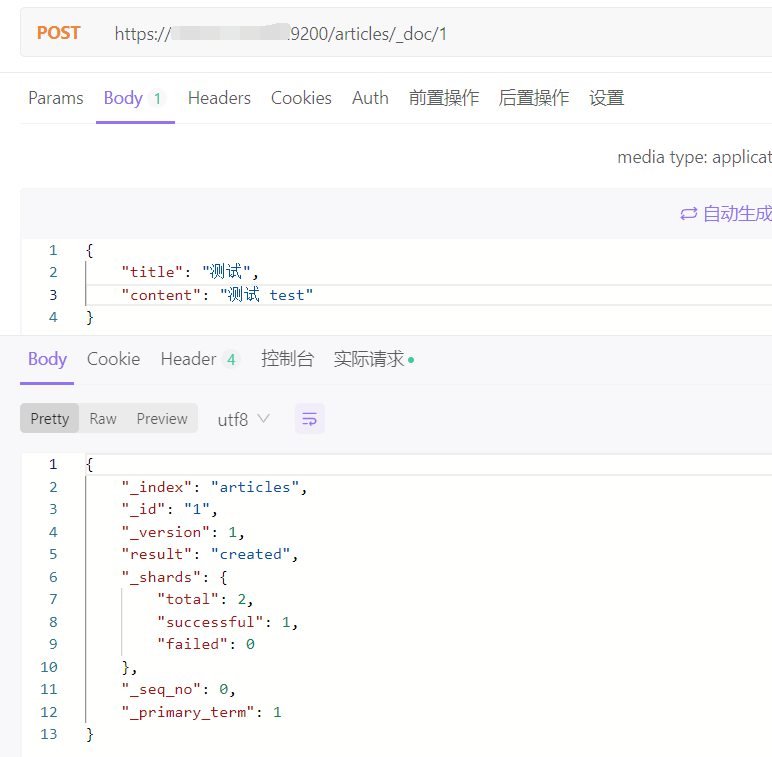Open the utf8 encoding dropdown
This screenshot has height=757, width=772.
pos(243,419)
